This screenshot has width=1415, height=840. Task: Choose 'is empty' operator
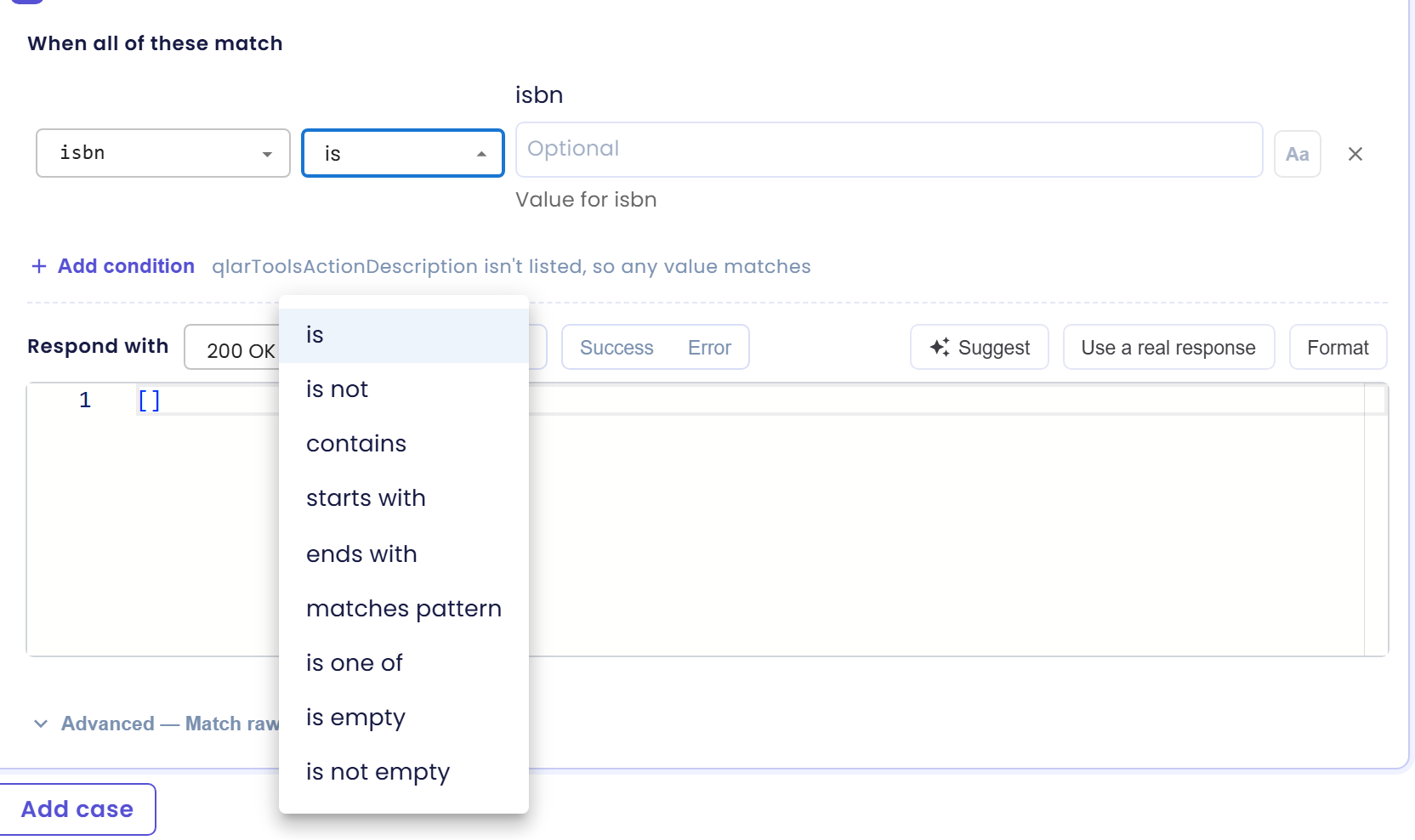pos(404,718)
